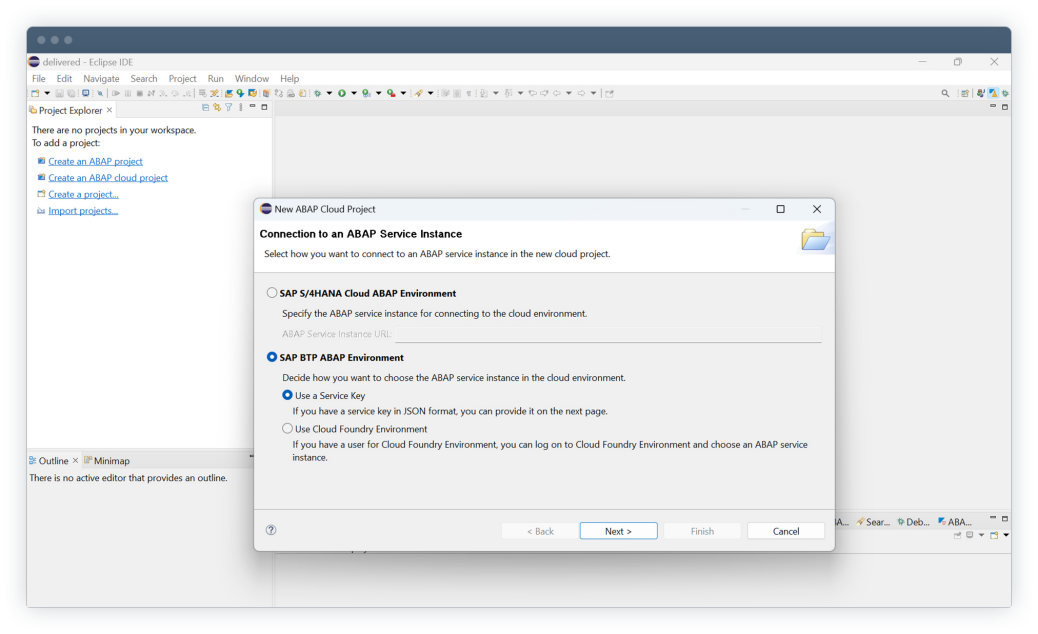Click the Next > button

(x=618, y=531)
